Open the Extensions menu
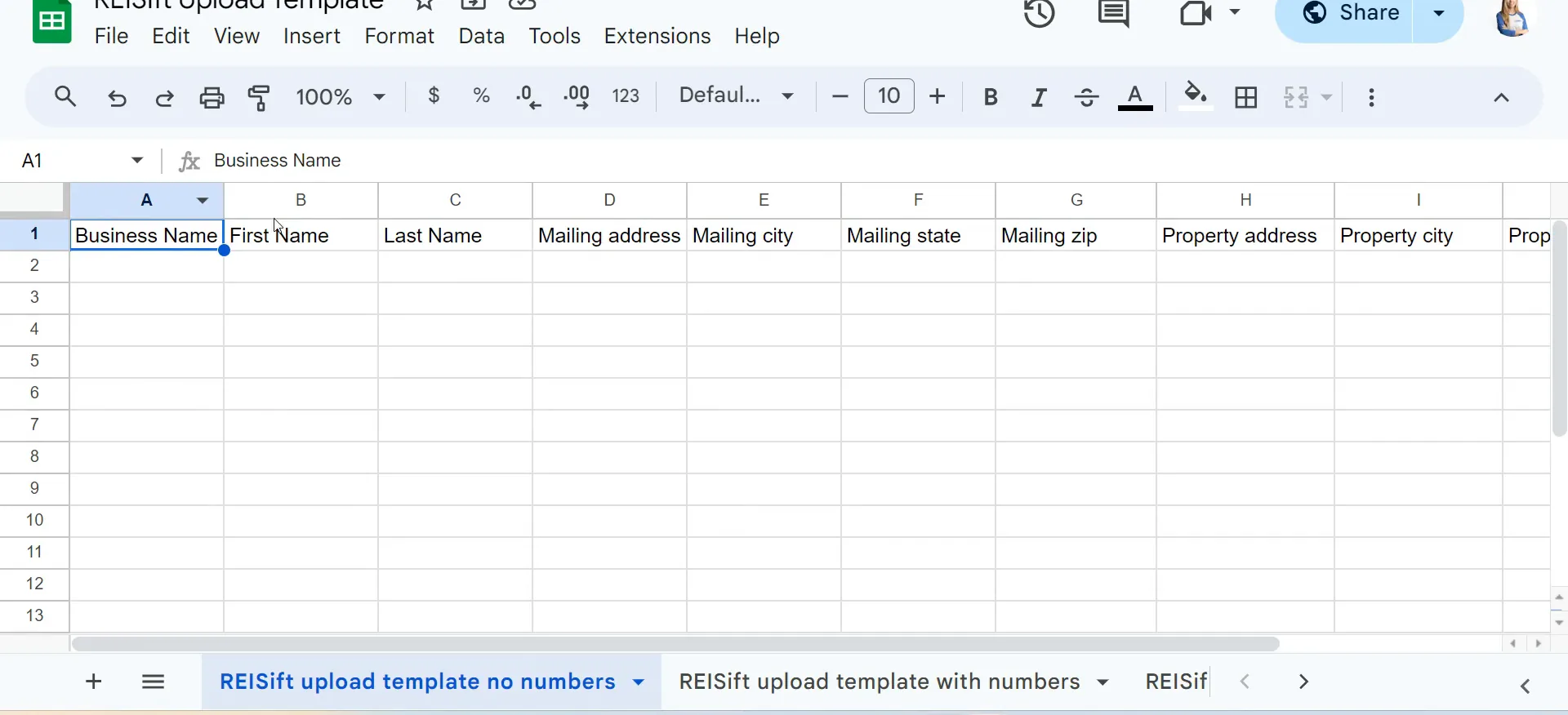Viewport: 1568px width, 715px height. (657, 36)
